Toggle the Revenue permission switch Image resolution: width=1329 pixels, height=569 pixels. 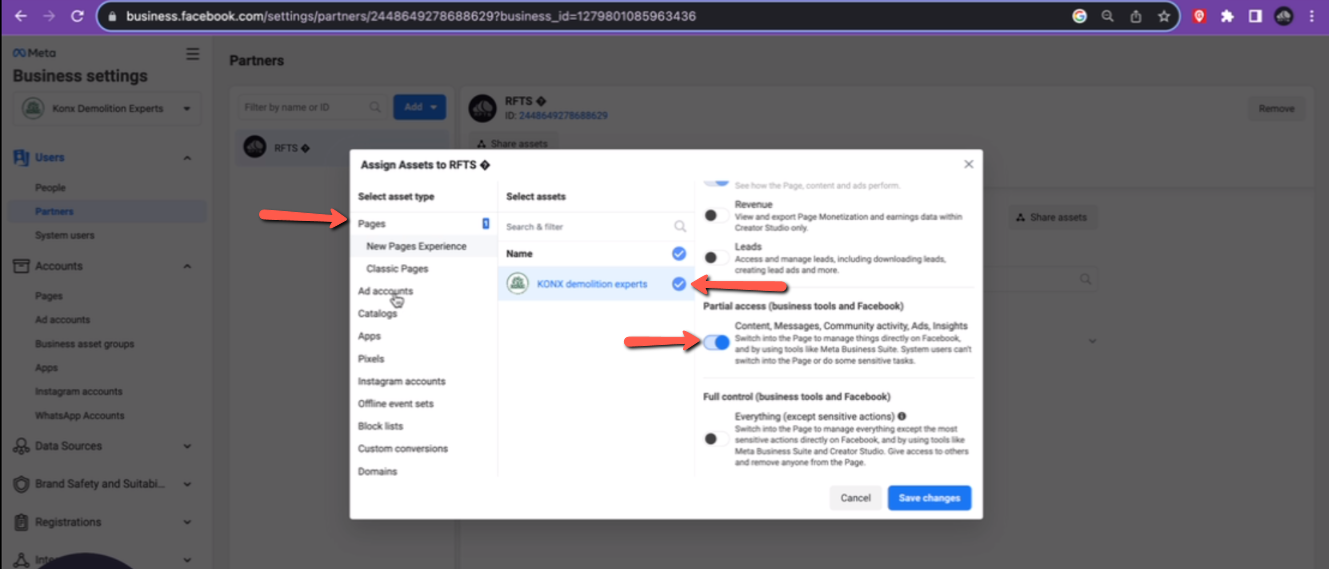(715, 215)
